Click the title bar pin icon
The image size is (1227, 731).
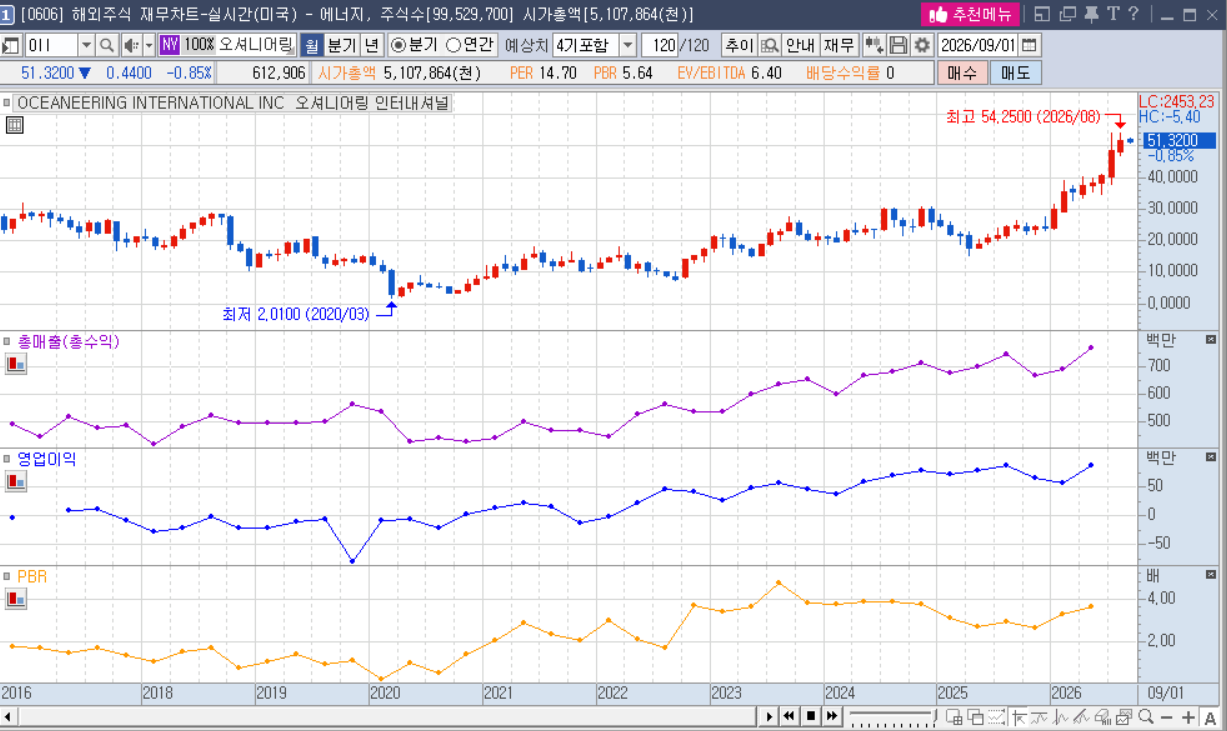[x=1091, y=14]
